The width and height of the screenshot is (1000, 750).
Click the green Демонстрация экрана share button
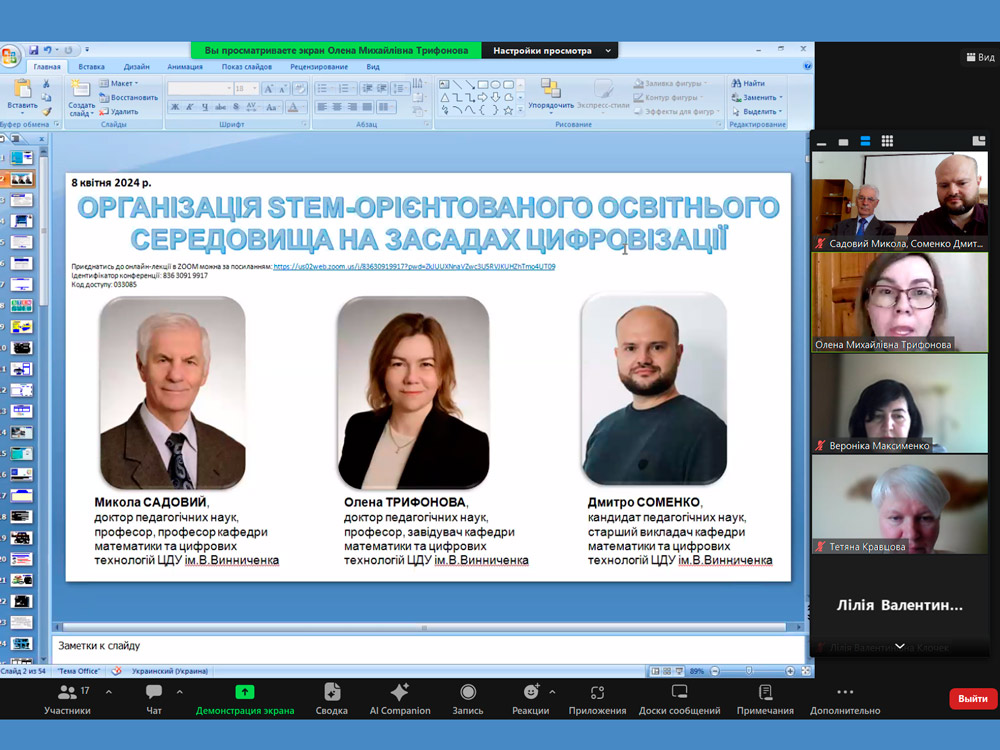point(245,698)
